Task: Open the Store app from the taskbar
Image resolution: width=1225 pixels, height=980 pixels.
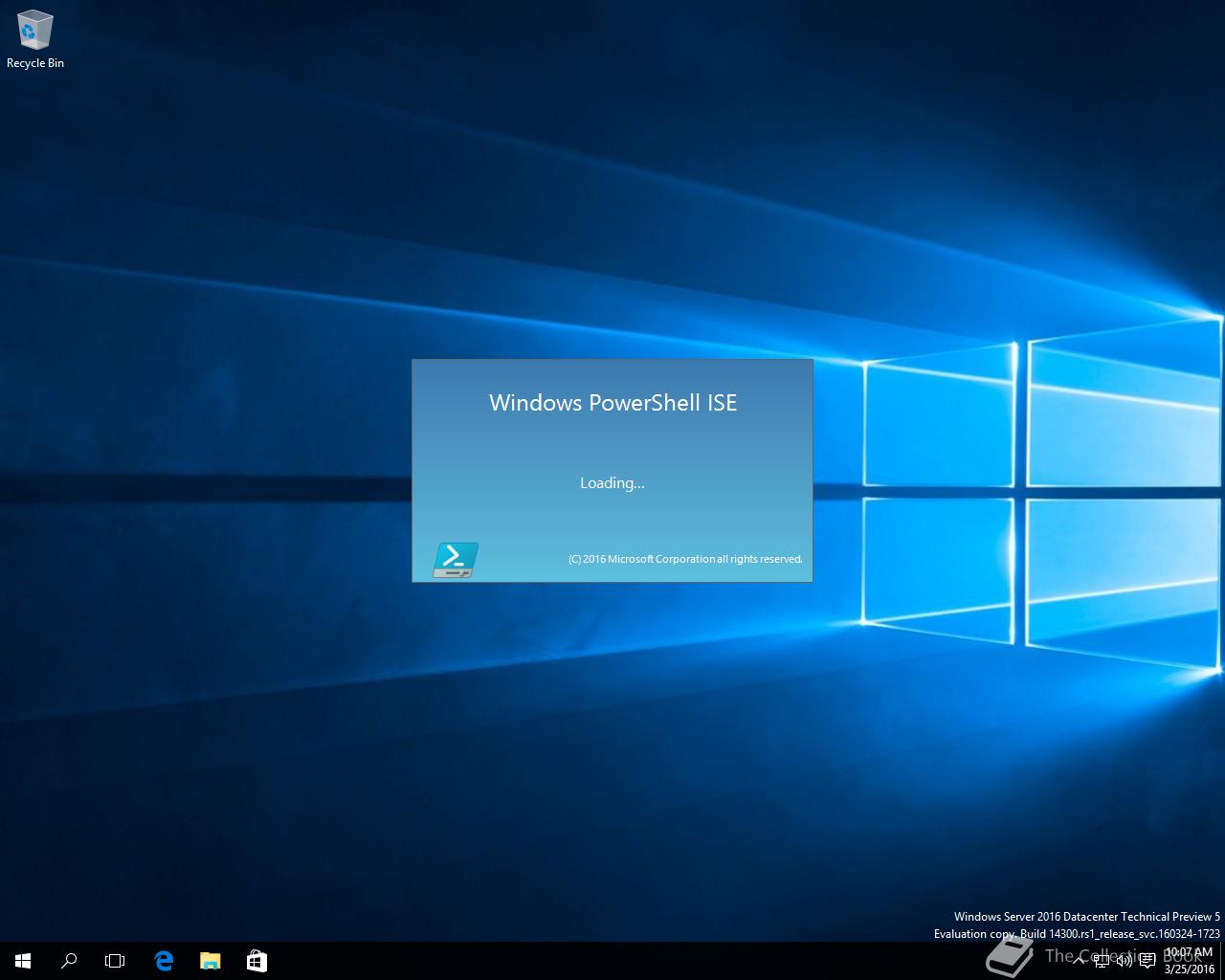Action: coord(256,961)
